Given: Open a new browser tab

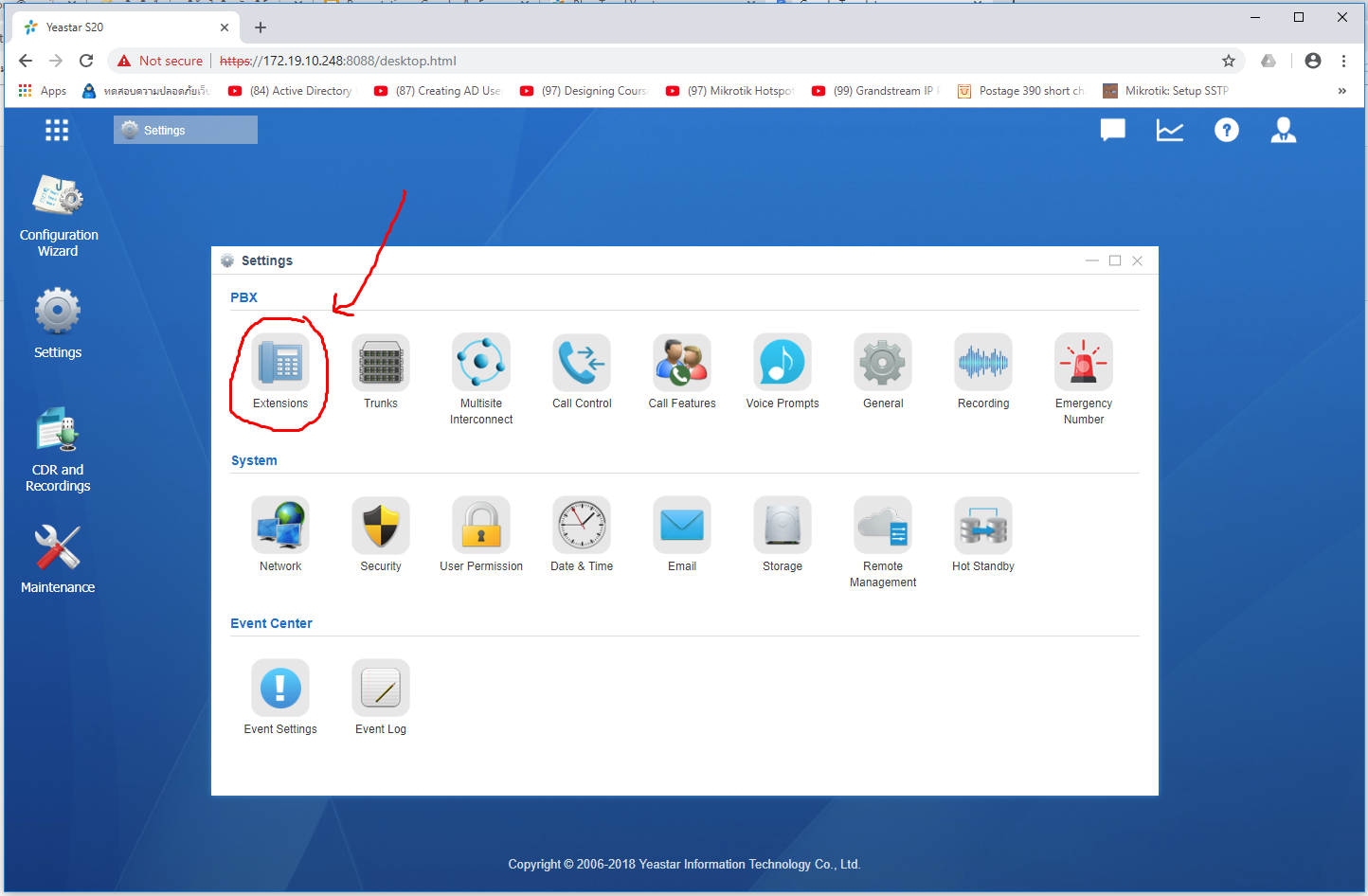Looking at the screenshot, I should click(x=261, y=27).
